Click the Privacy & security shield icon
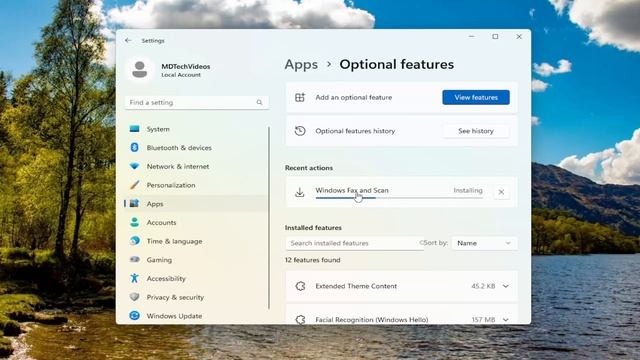This screenshot has height=360, width=640. click(x=134, y=297)
